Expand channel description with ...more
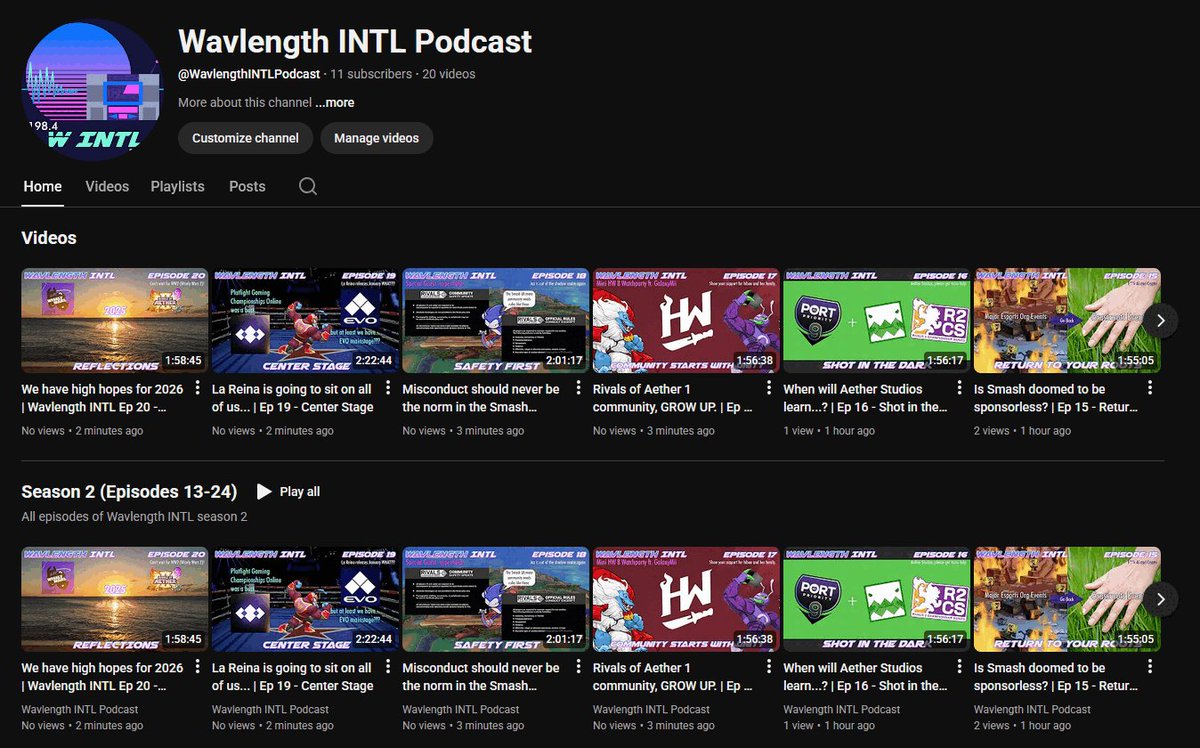The height and width of the screenshot is (748, 1200). (334, 102)
